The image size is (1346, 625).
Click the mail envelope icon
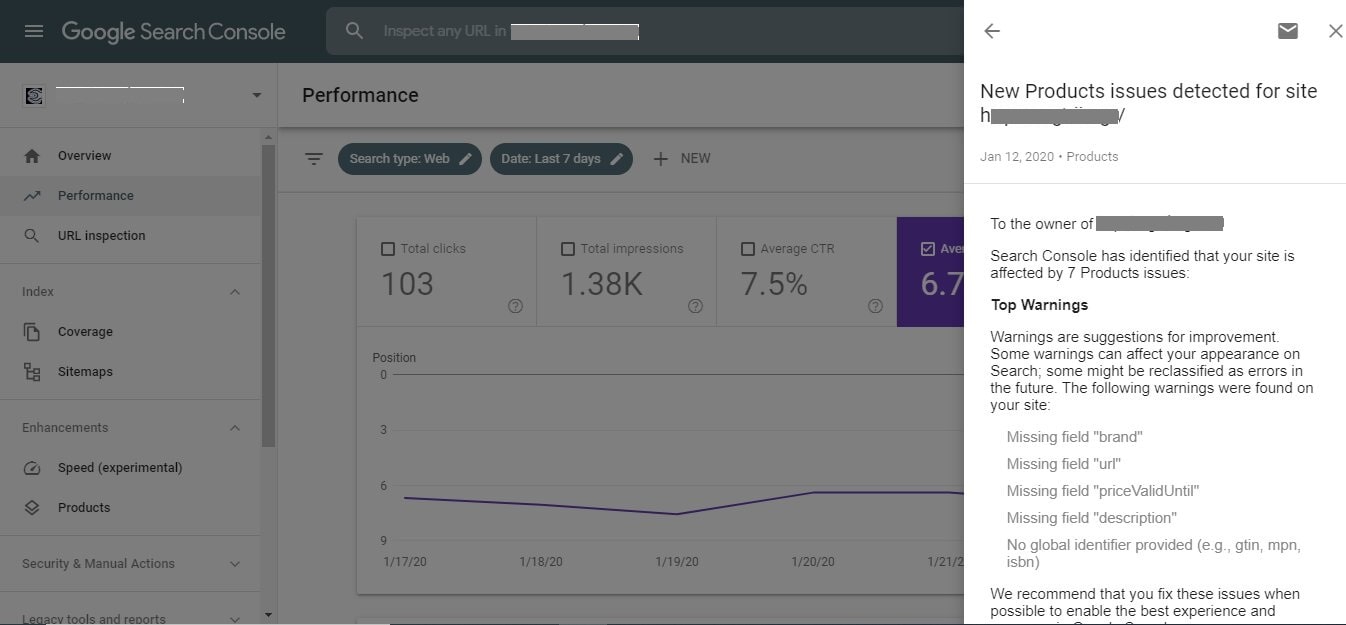tap(1287, 31)
